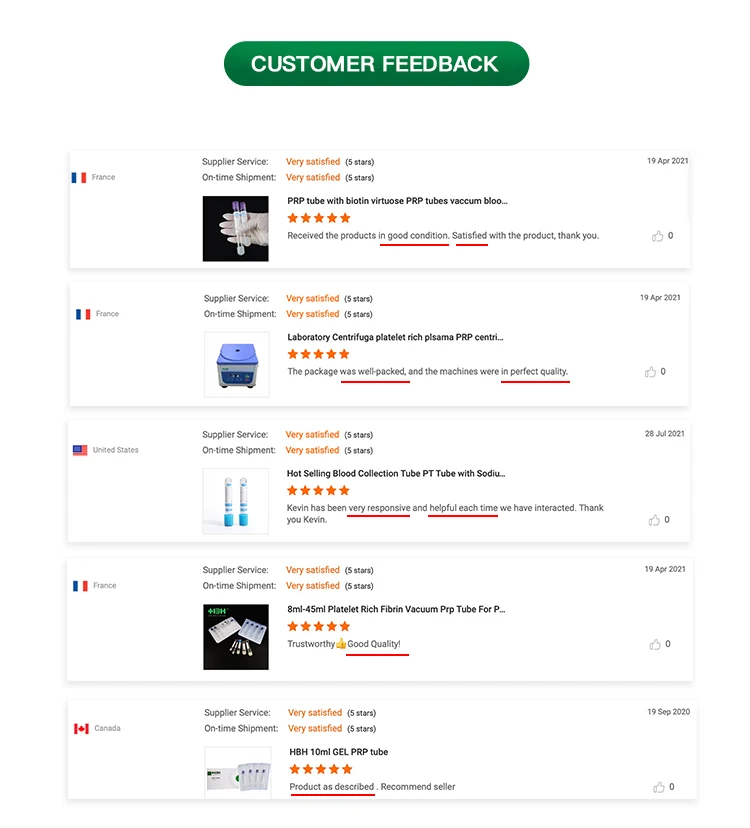Screen dimensions: 750x828
Task: Like the PRP tube with biotin review
Action: (x=658, y=236)
